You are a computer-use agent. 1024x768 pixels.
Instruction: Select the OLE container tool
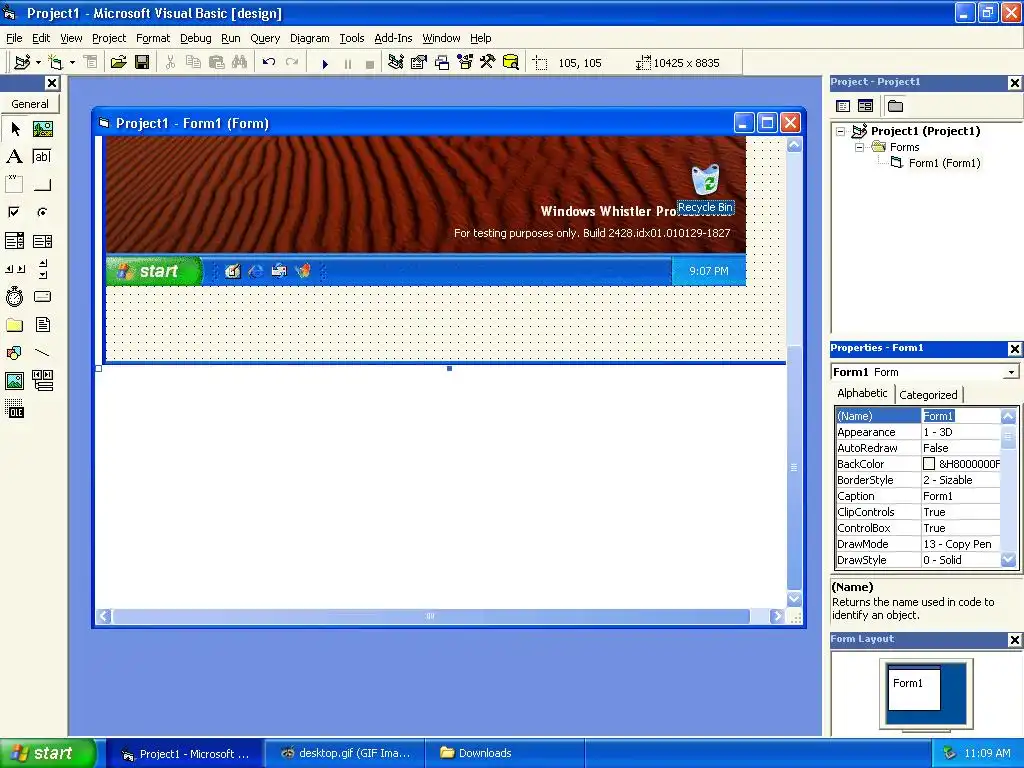[15, 409]
